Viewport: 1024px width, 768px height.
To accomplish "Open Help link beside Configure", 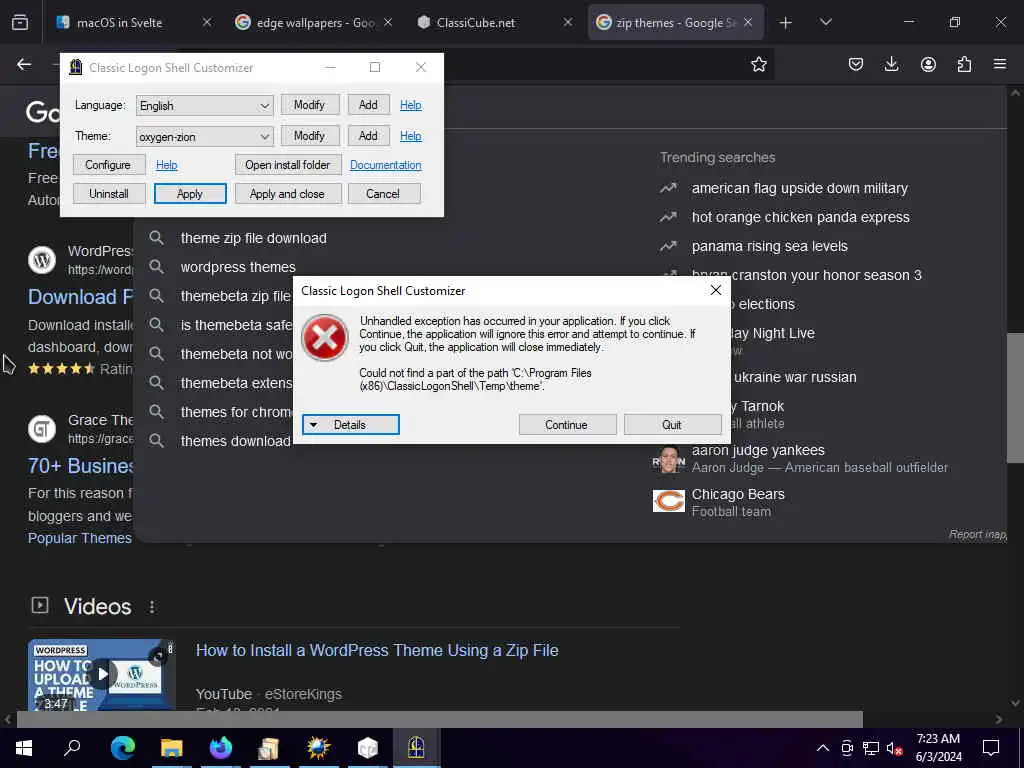I will 167,165.
